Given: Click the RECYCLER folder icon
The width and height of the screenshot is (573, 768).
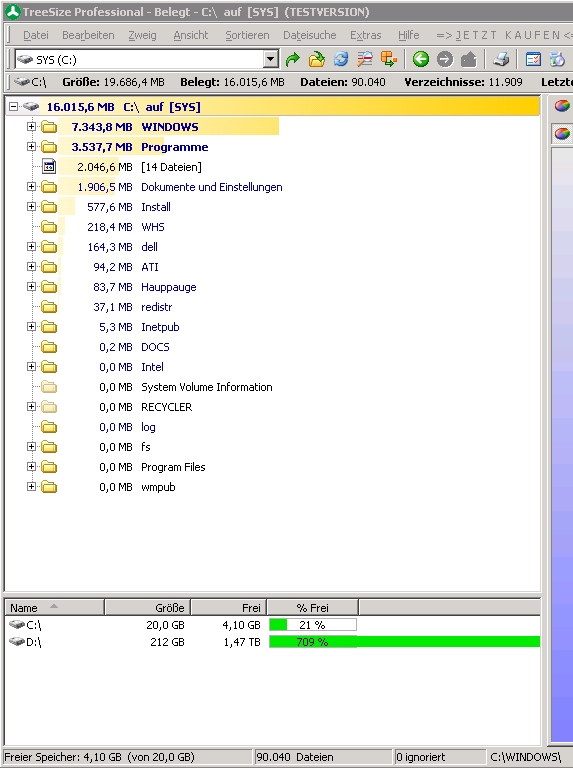Looking at the screenshot, I should click(49, 407).
